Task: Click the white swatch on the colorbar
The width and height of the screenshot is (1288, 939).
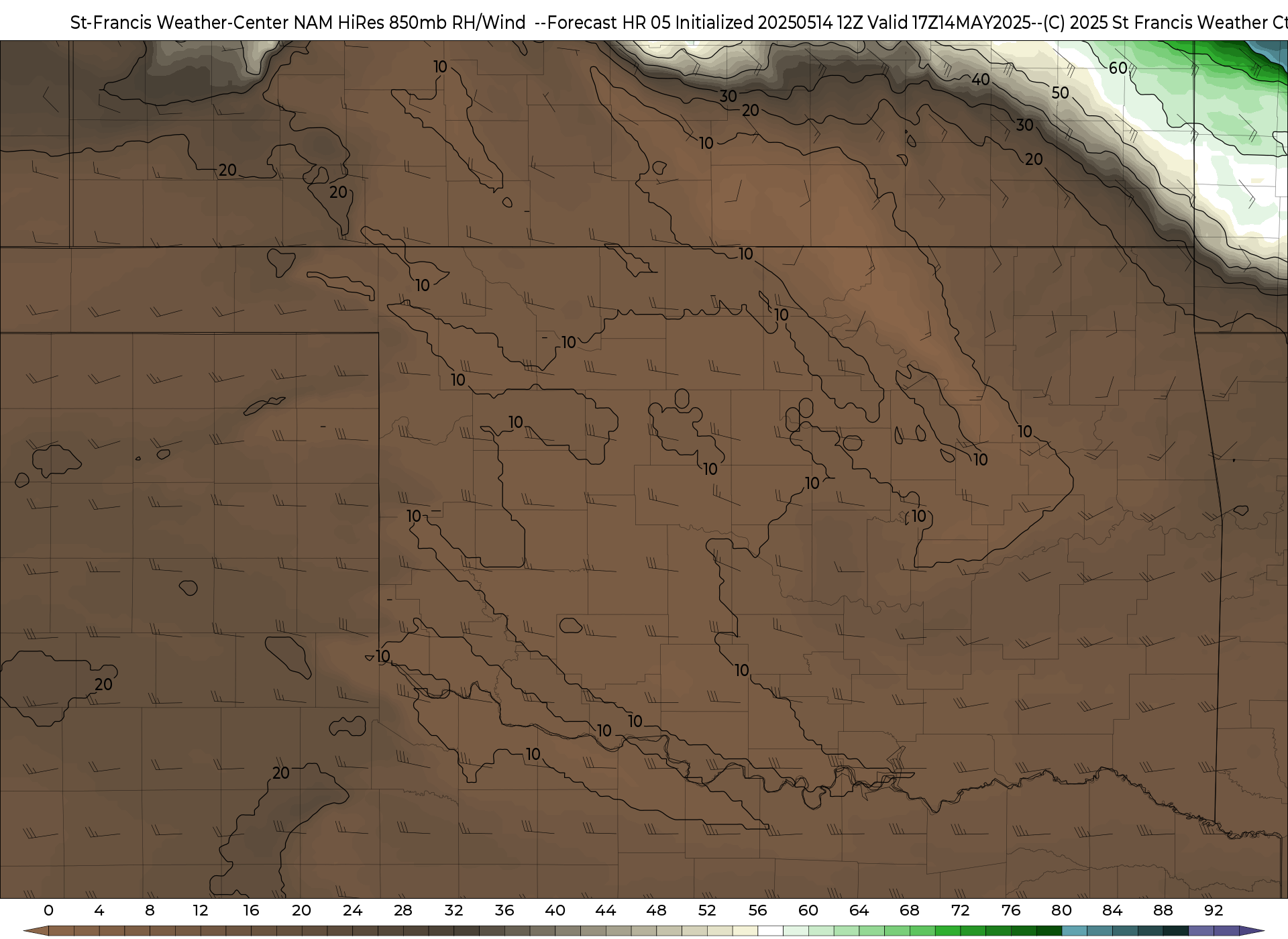Action: (770, 931)
